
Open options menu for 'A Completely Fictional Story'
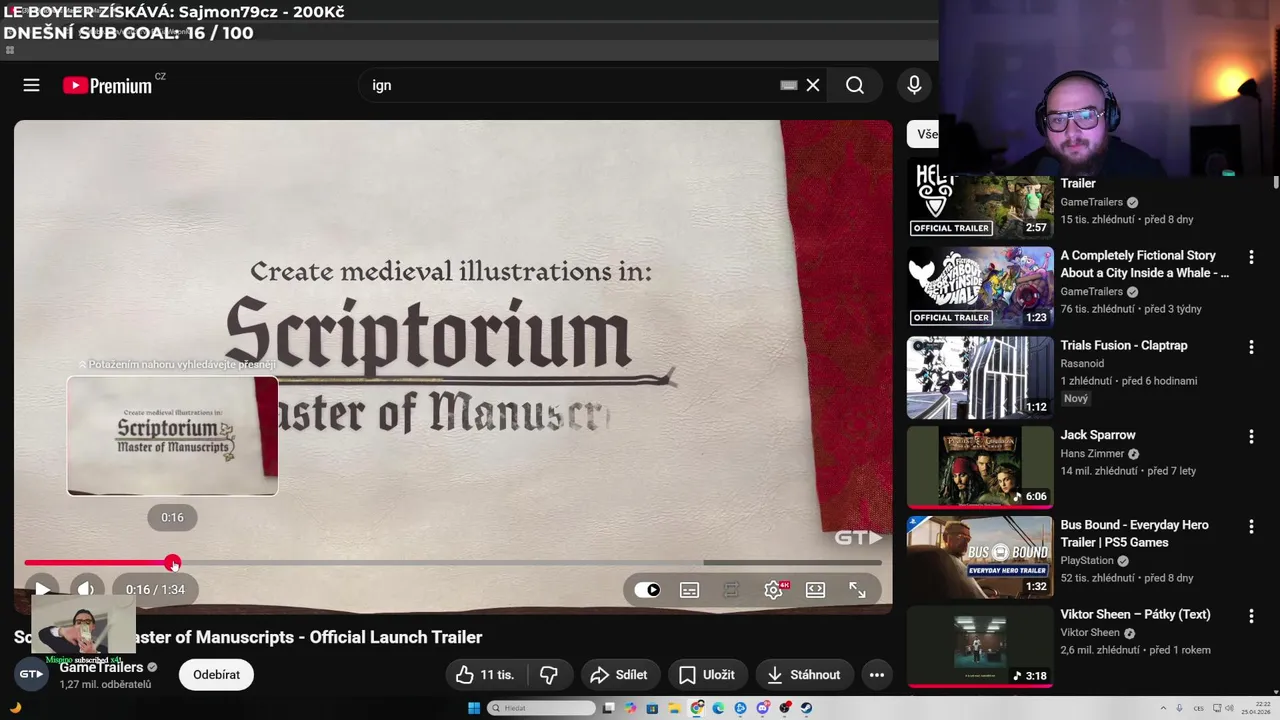[1251, 257]
